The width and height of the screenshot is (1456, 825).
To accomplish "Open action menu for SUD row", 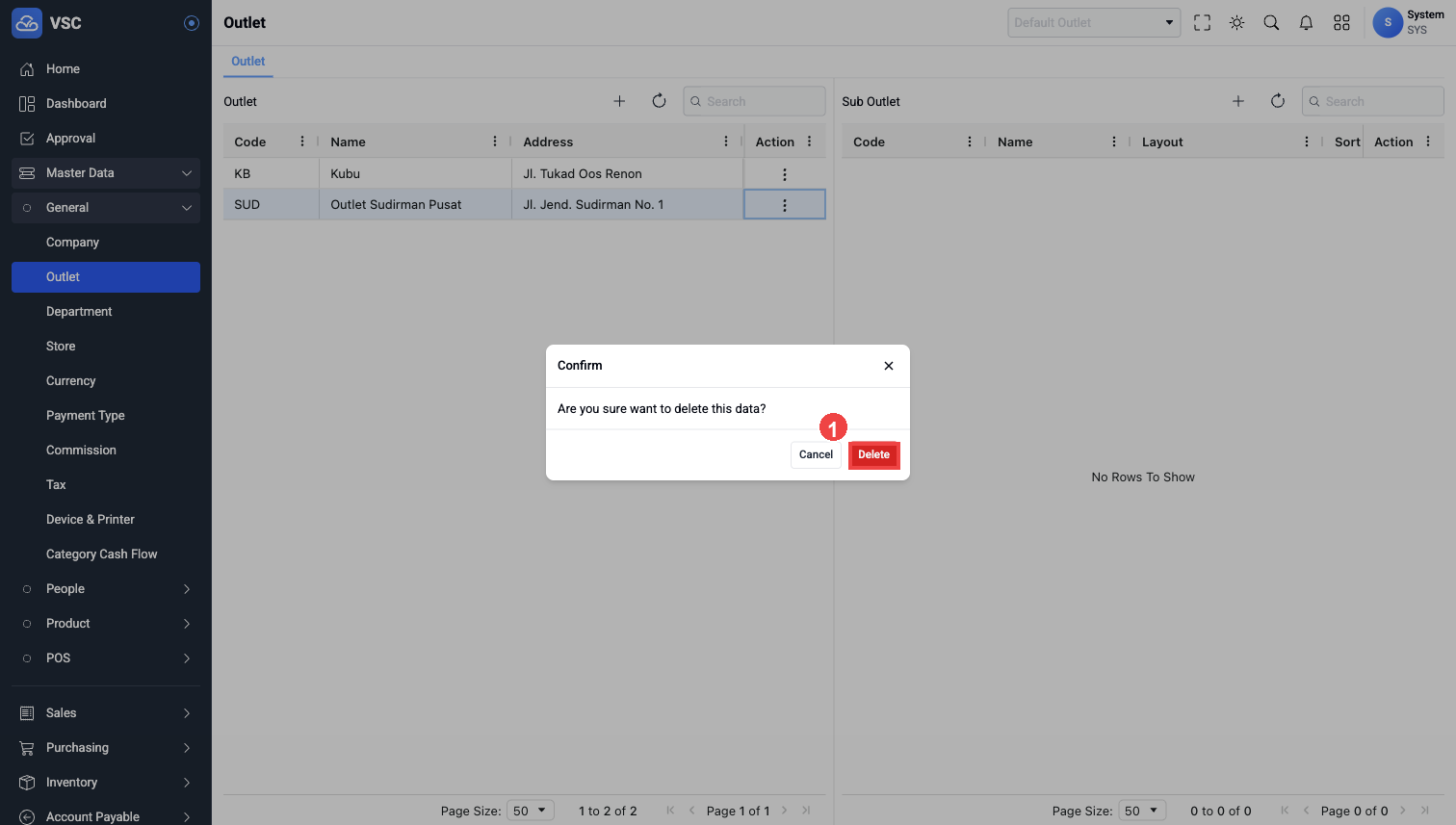I will [x=785, y=205].
